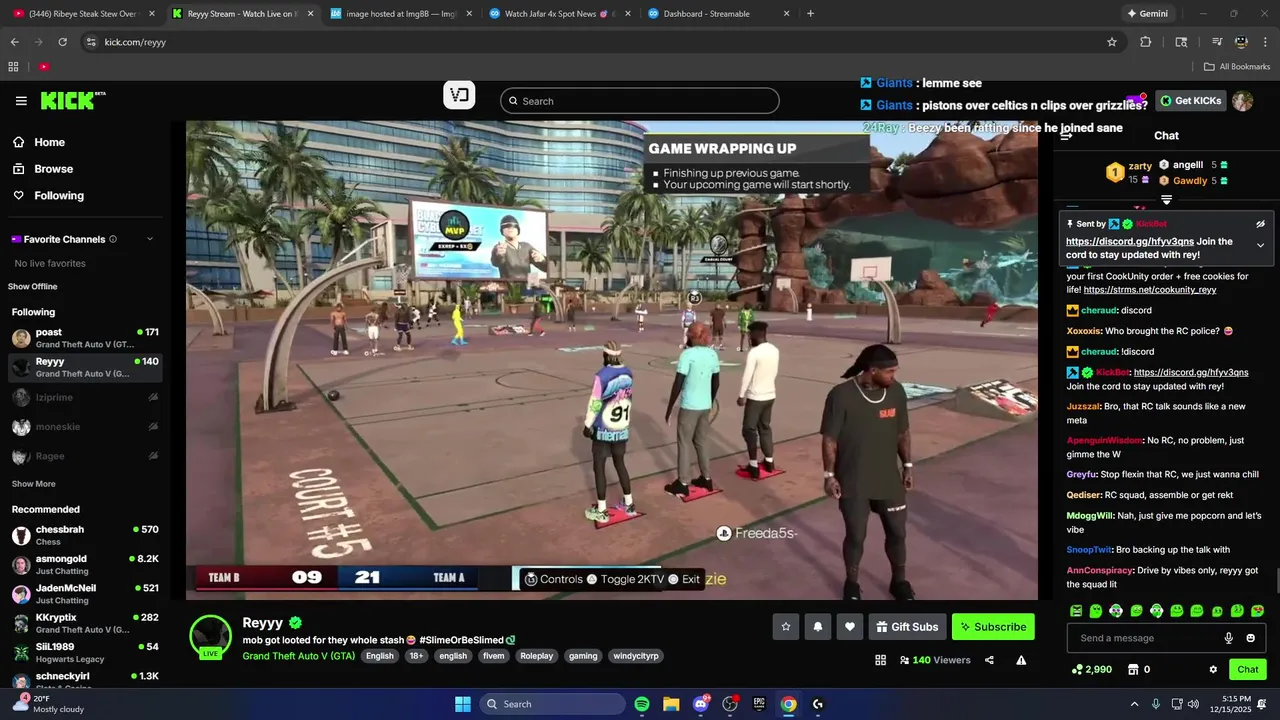Screen dimensions: 1280x720
Task: Open Browse in sidebar
Action: 44,169
